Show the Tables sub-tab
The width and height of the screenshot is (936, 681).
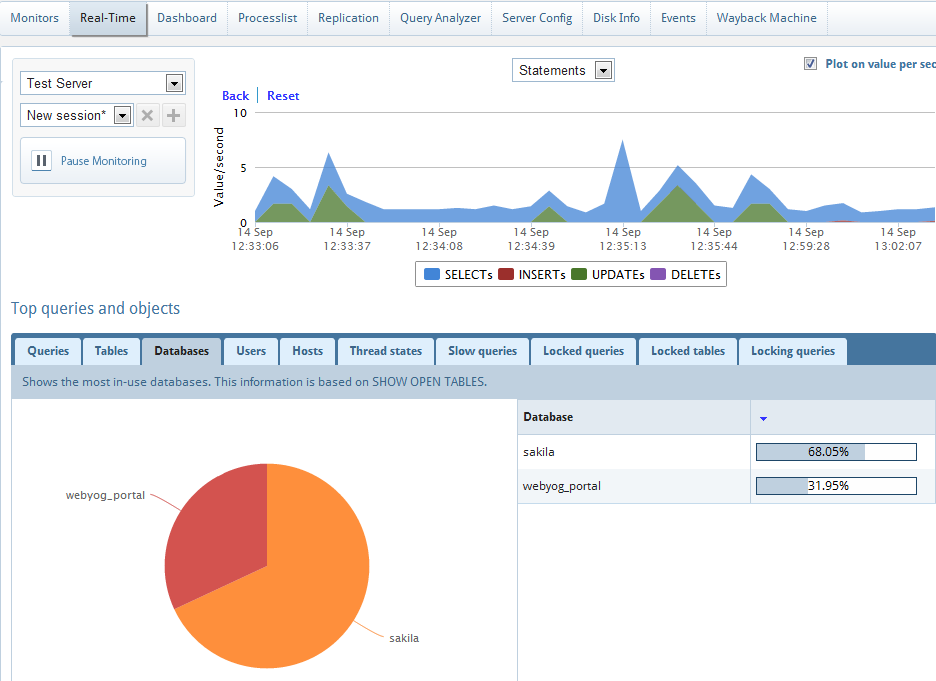pyautogui.click(x=111, y=351)
